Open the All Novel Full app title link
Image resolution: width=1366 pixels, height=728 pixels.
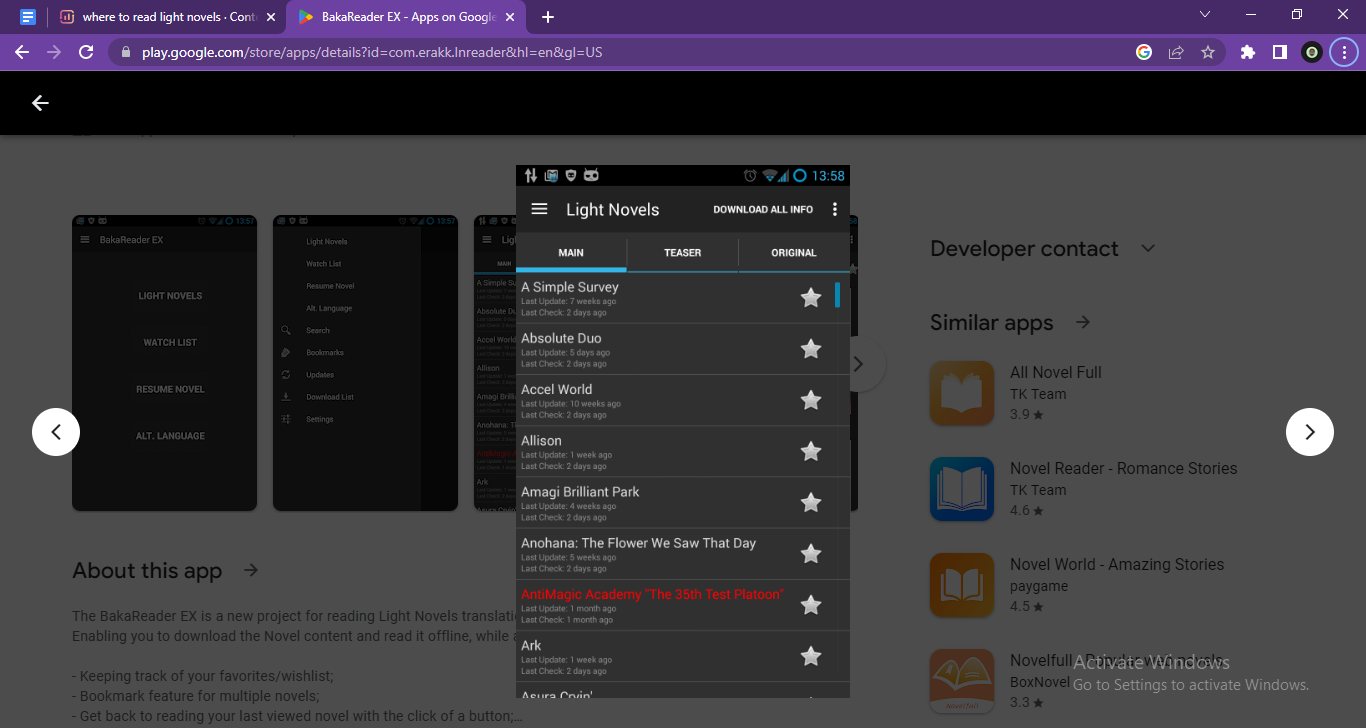(1056, 372)
